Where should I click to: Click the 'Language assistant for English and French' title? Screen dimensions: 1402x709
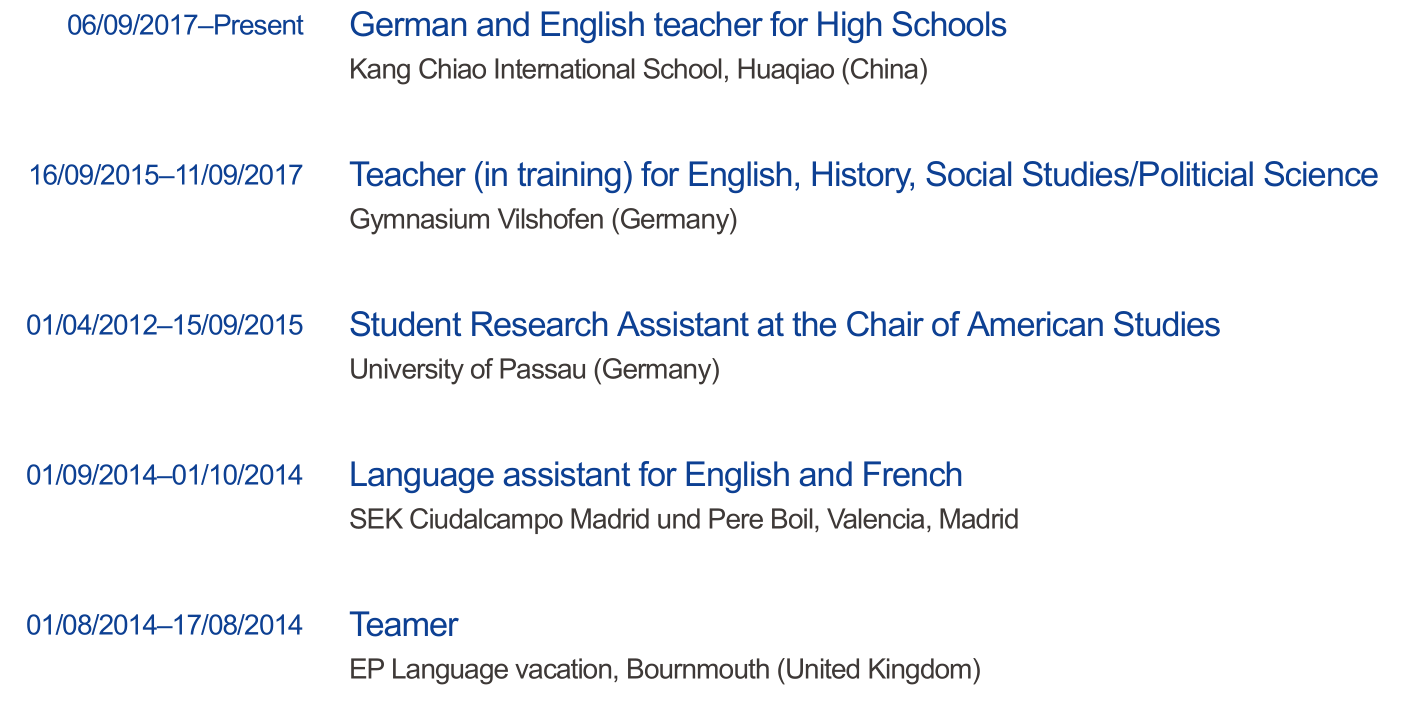(655, 475)
